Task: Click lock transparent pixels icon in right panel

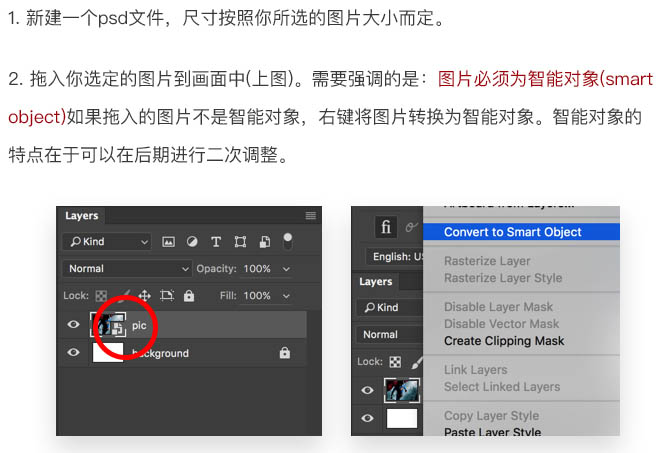Action: coord(395,362)
